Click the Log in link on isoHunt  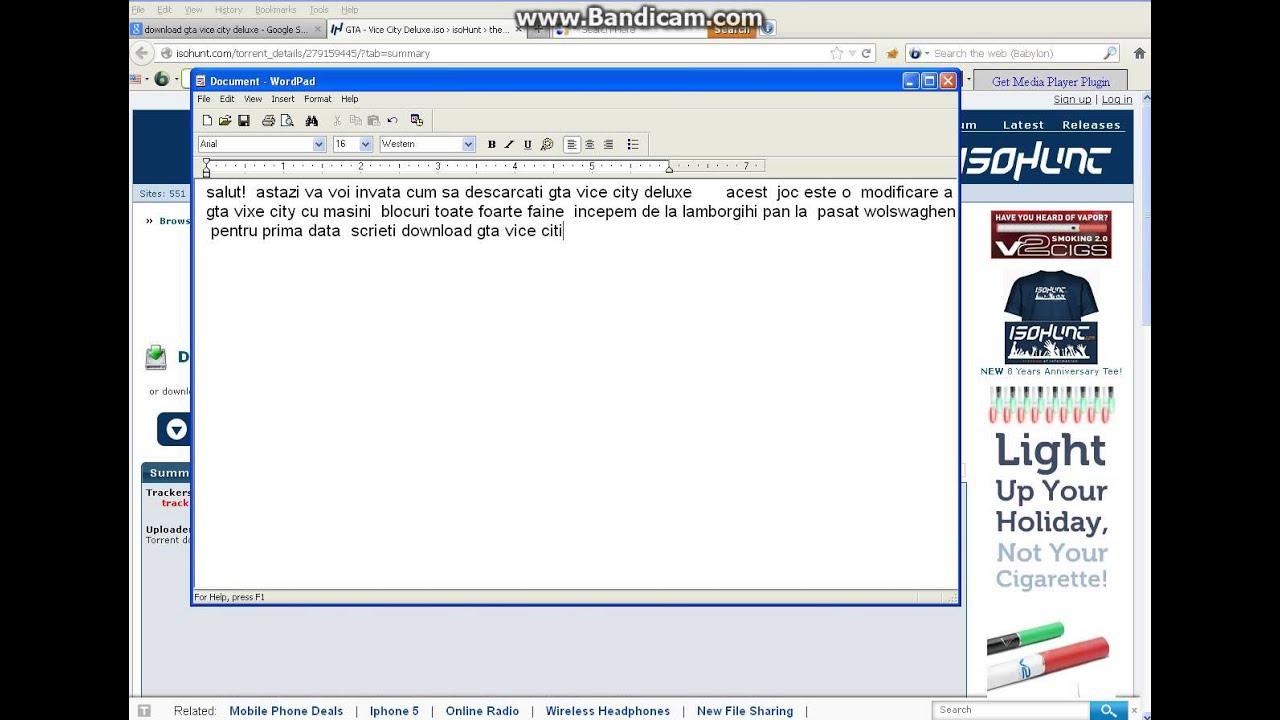(1117, 99)
